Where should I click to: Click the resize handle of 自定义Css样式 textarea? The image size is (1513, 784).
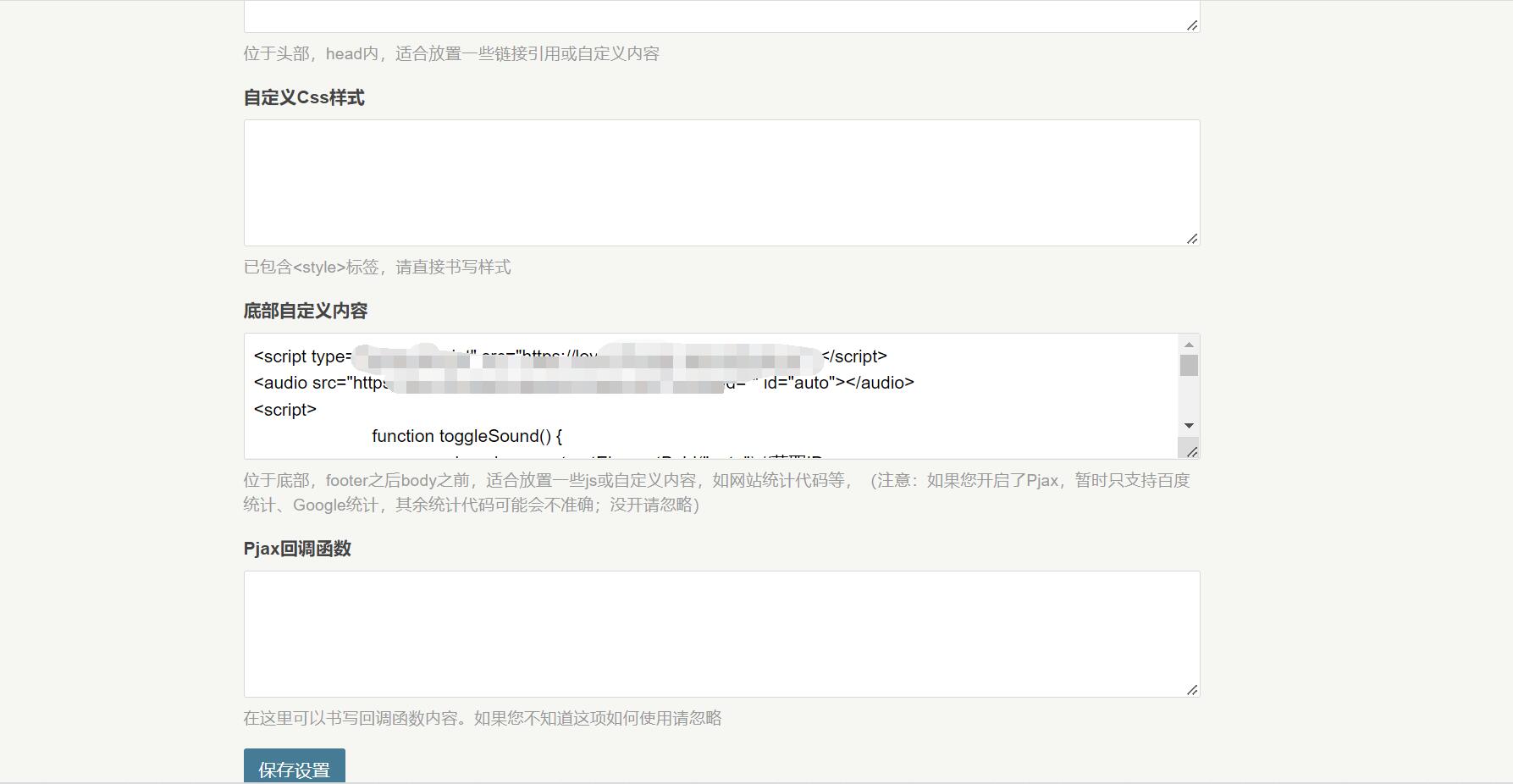[1192, 239]
